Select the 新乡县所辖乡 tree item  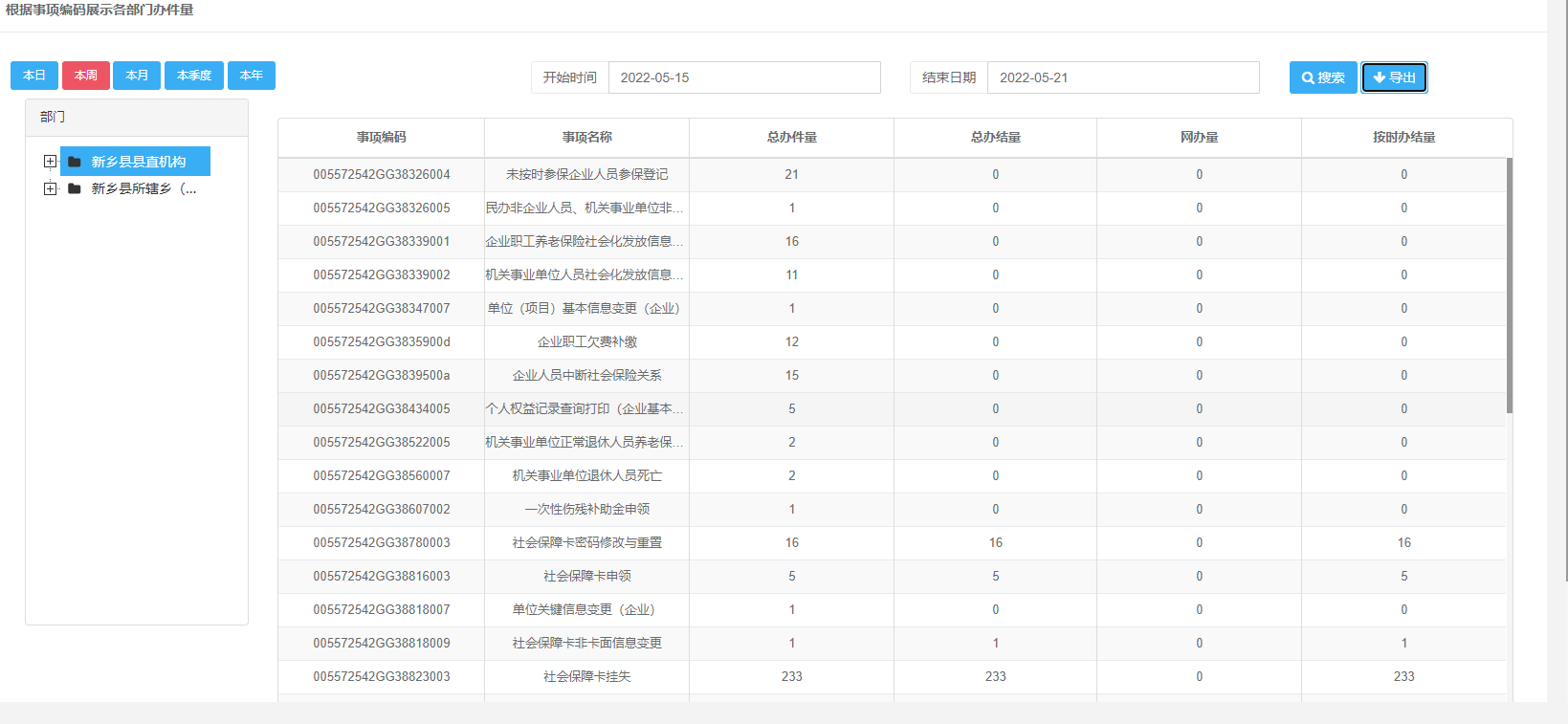[144, 188]
